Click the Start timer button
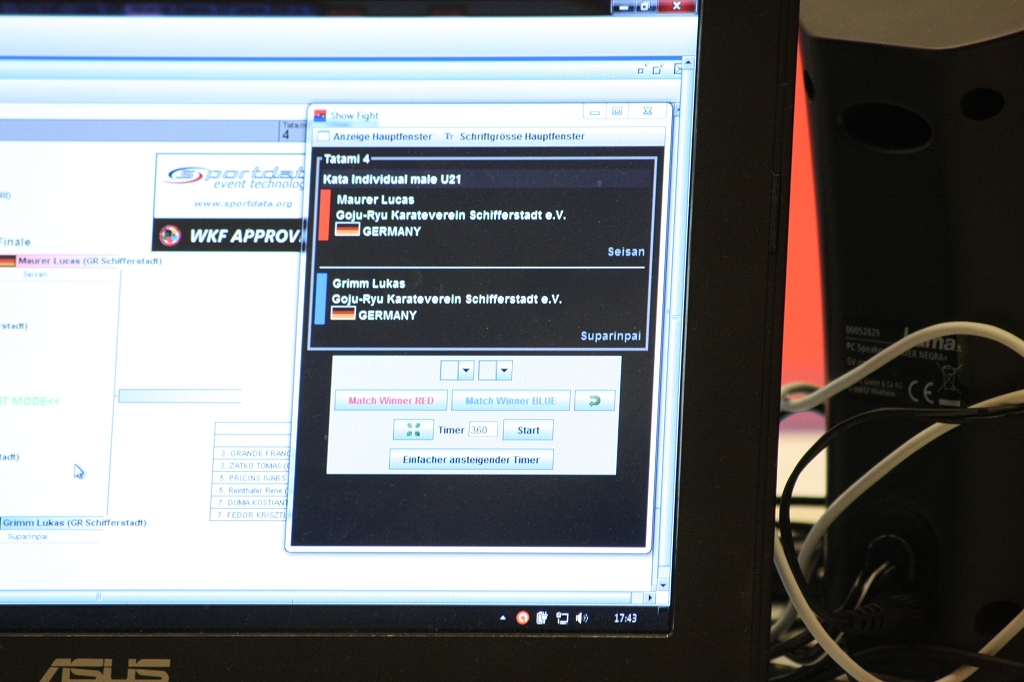 pyautogui.click(x=528, y=430)
